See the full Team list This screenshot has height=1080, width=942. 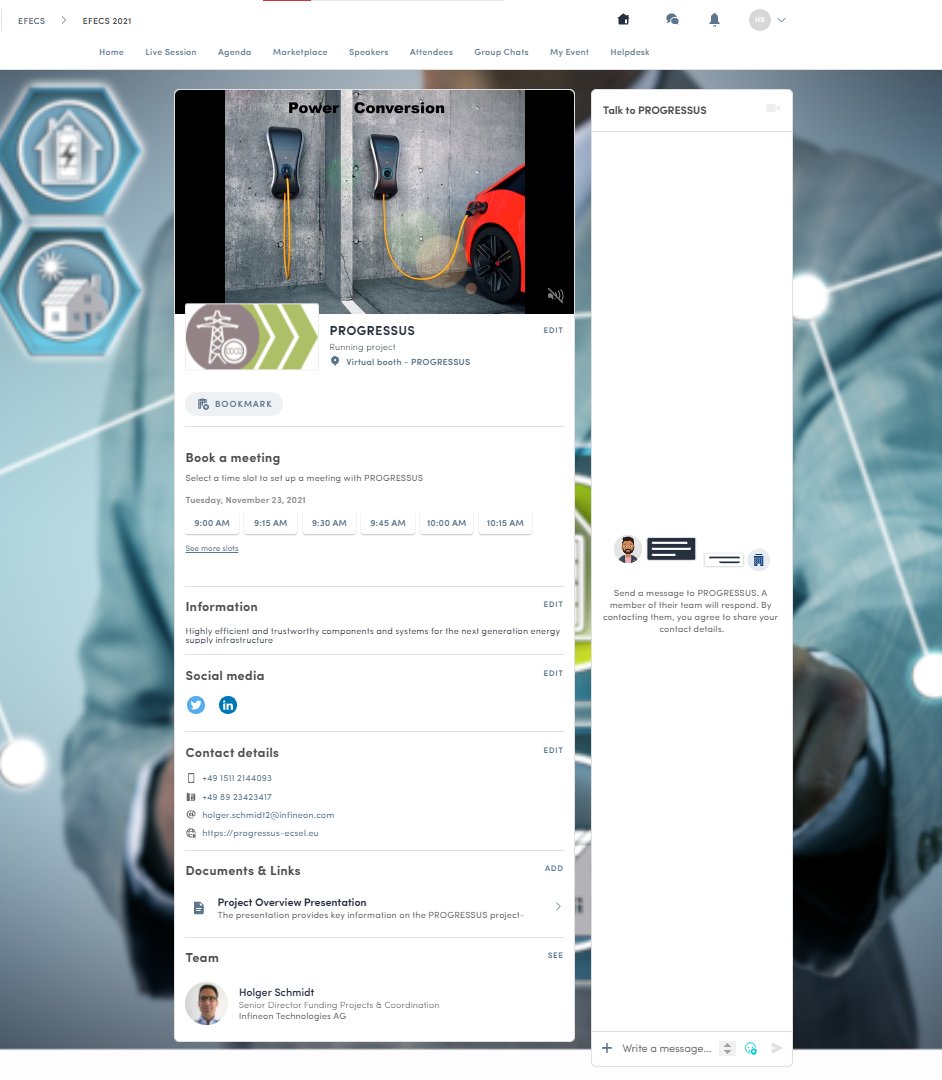pos(555,955)
